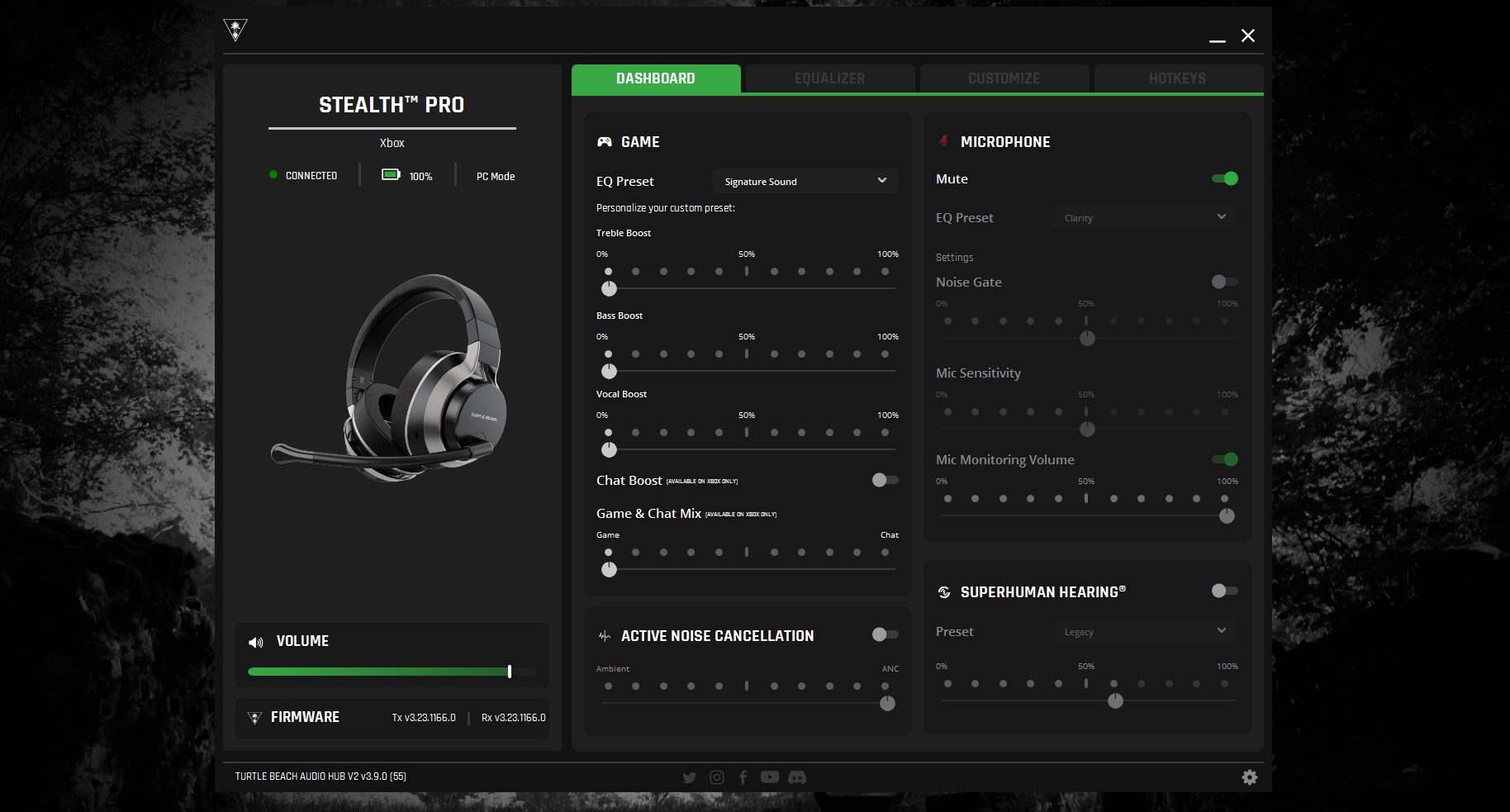This screenshot has height=812, width=1510.
Task: Turn on Active Noise Cancellation
Action: point(884,634)
